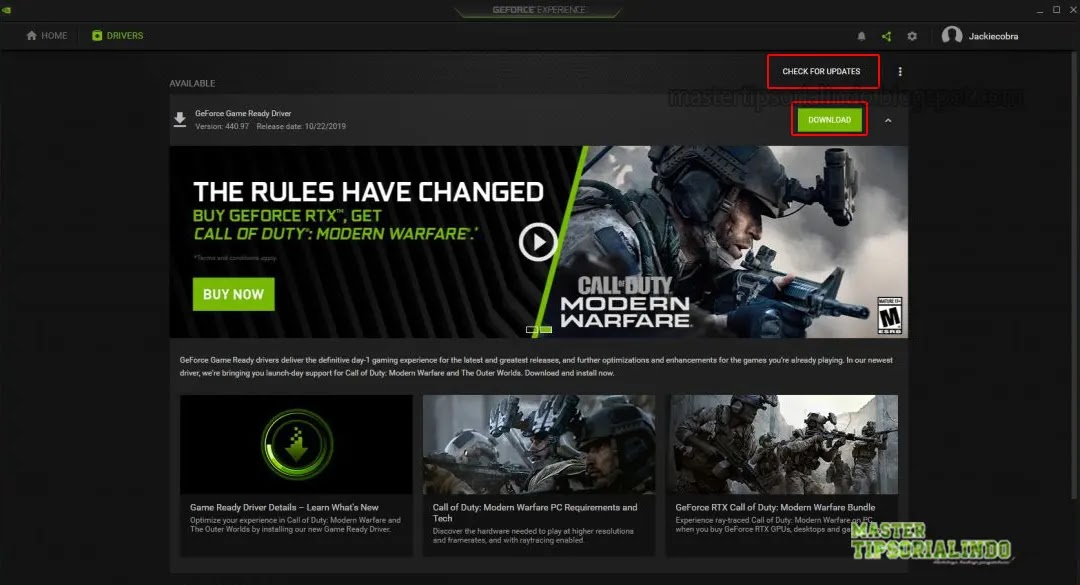Open Modern Warfare PC Requirements thumbnail
The height and width of the screenshot is (585, 1080).
click(x=539, y=444)
